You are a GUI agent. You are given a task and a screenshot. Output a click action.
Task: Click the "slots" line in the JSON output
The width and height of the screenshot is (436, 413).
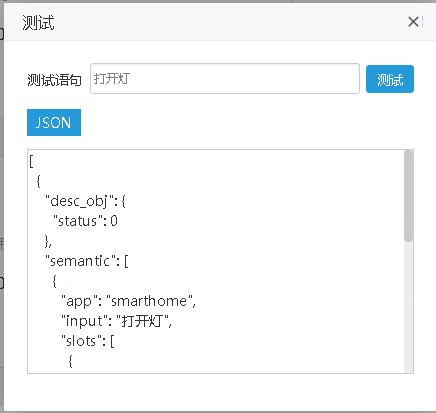[88, 341]
